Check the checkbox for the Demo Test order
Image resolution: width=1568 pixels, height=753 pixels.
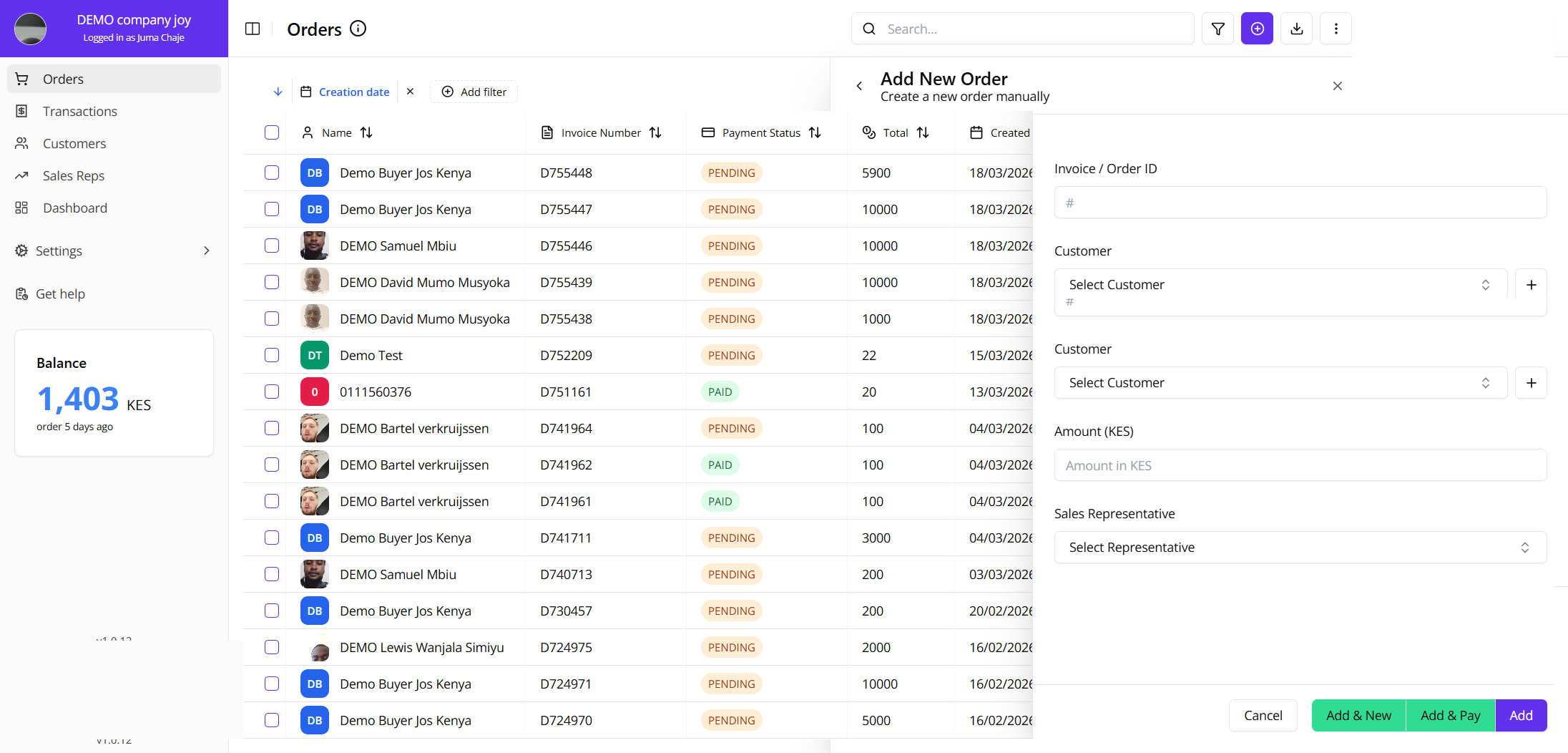272,355
